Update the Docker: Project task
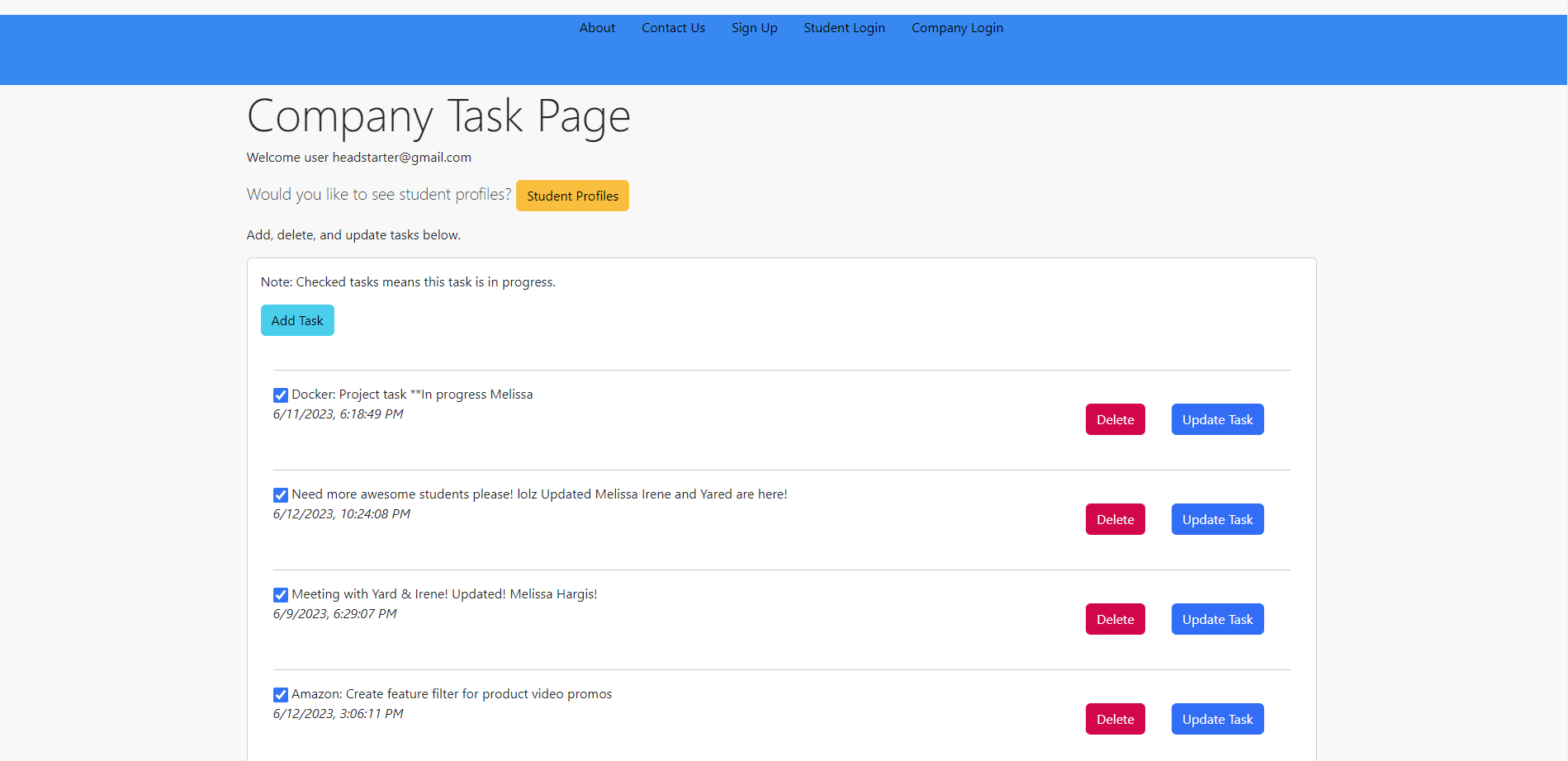Image resolution: width=1568 pixels, height=761 pixels. (x=1217, y=419)
